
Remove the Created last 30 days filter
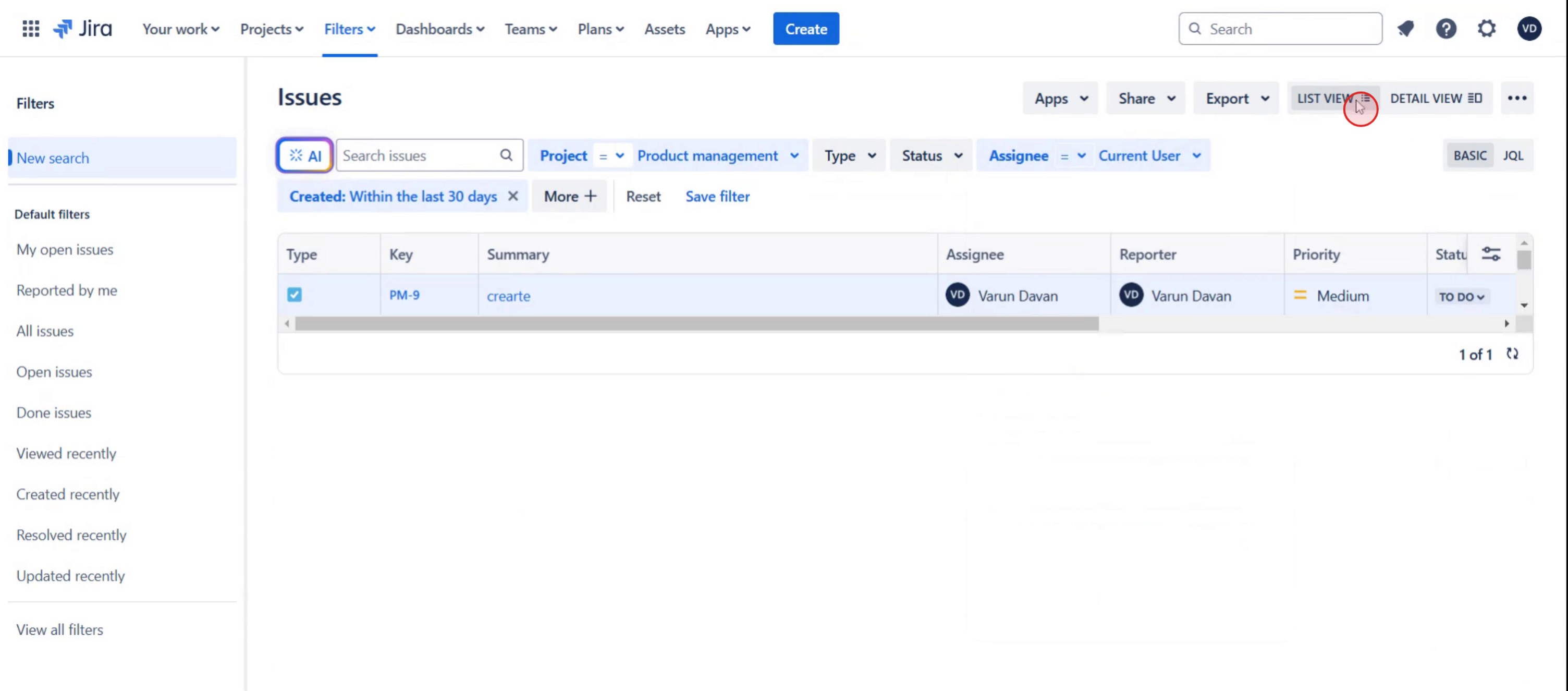[x=513, y=196]
